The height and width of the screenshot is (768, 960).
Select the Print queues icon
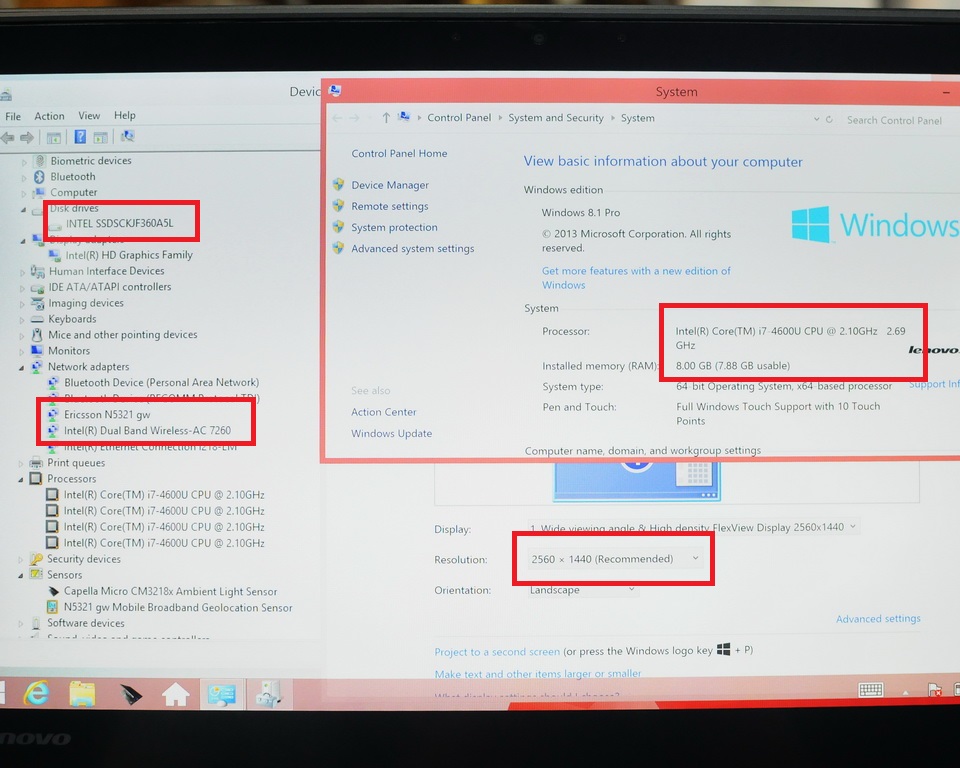pos(36,462)
